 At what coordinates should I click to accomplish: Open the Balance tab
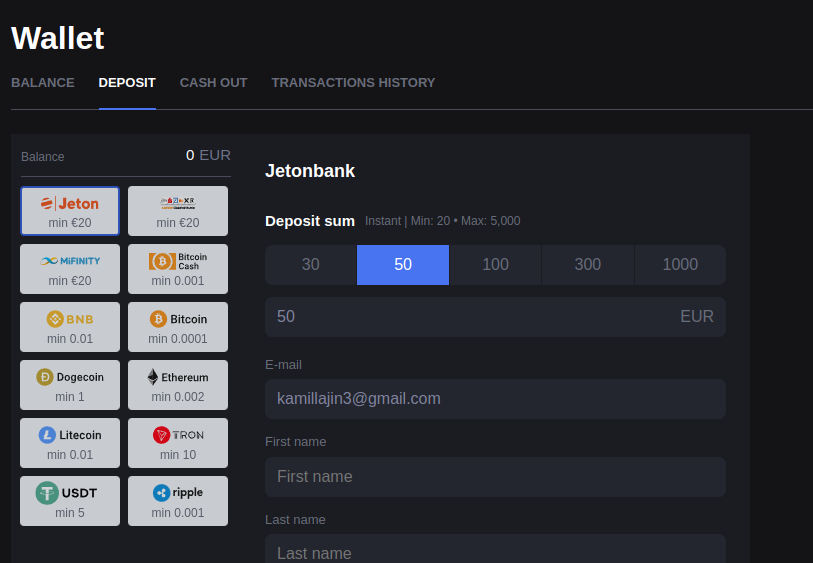click(x=43, y=83)
